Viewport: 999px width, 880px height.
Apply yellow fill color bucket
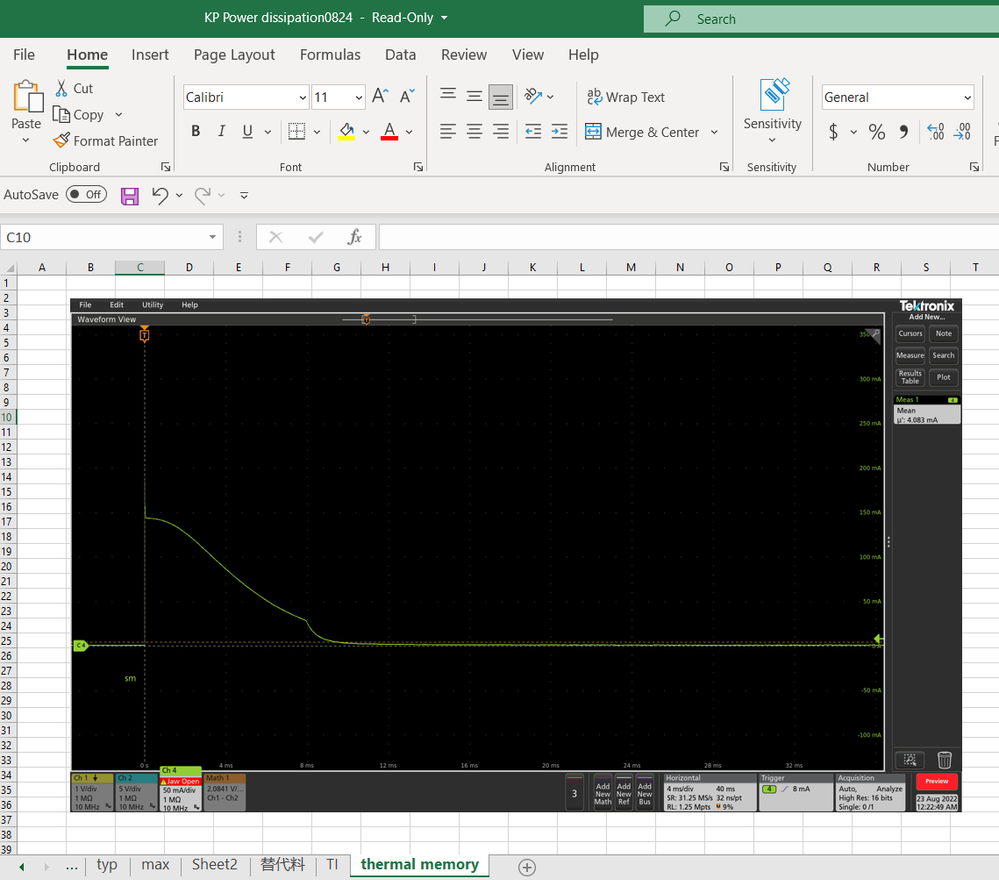[x=347, y=131]
